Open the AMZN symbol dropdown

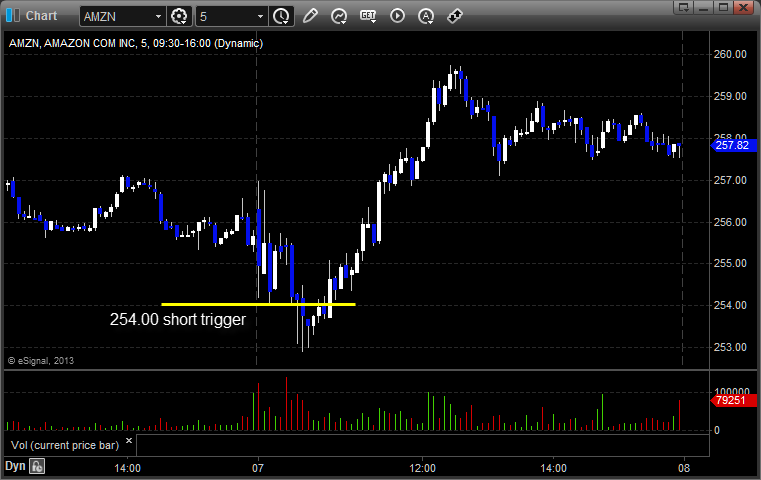tap(158, 17)
